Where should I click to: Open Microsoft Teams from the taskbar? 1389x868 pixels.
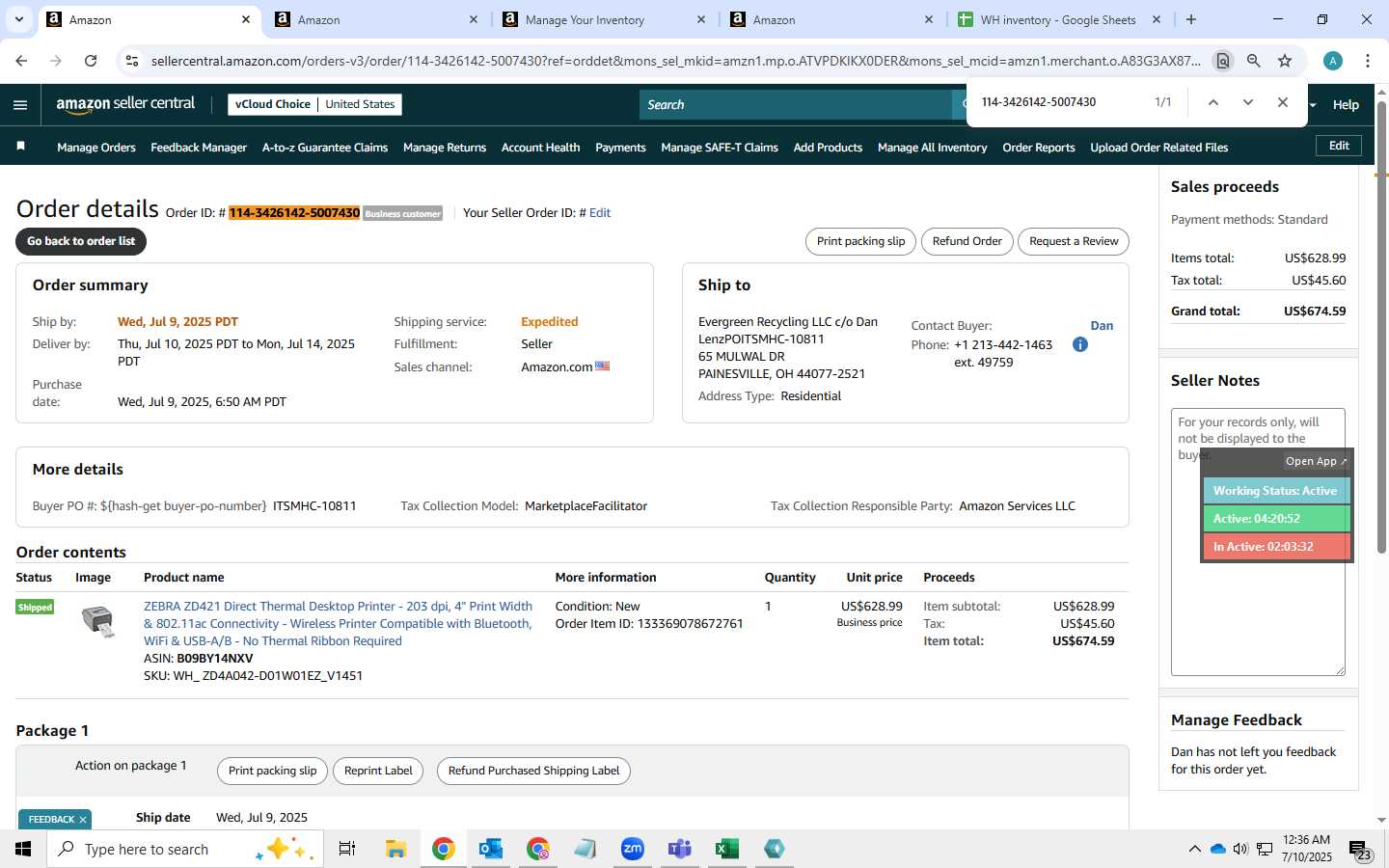click(680, 849)
